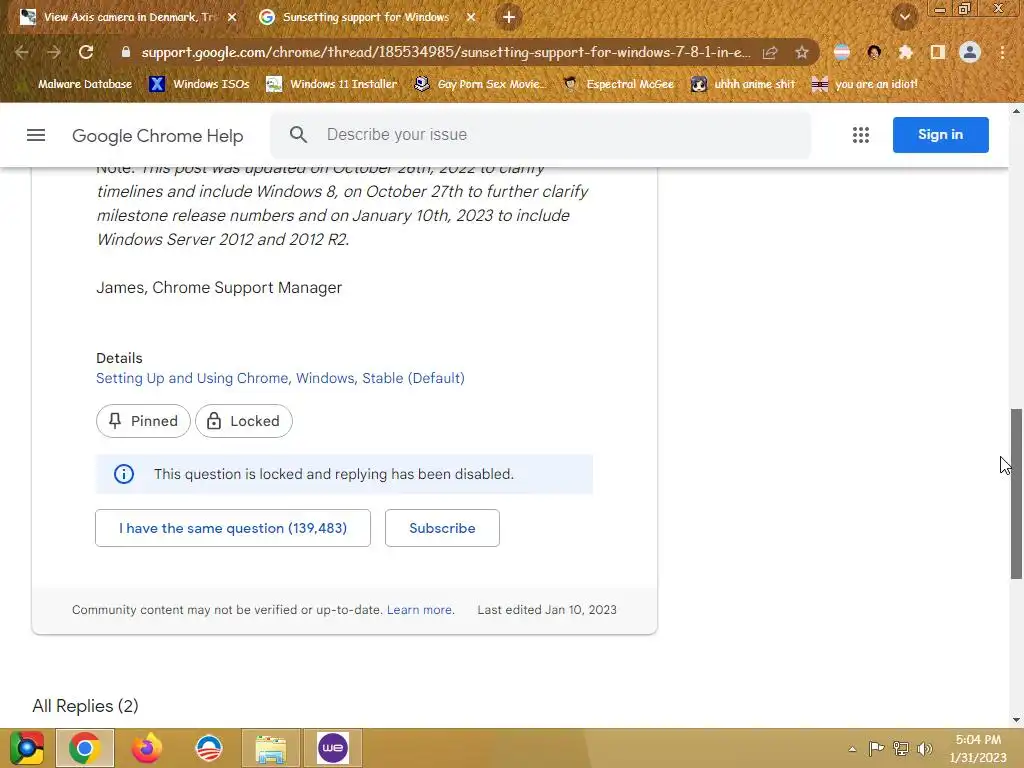This screenshot has width=1024, height=768.
Task: Close the View Axis camera tab
Action: coord(232,18)
